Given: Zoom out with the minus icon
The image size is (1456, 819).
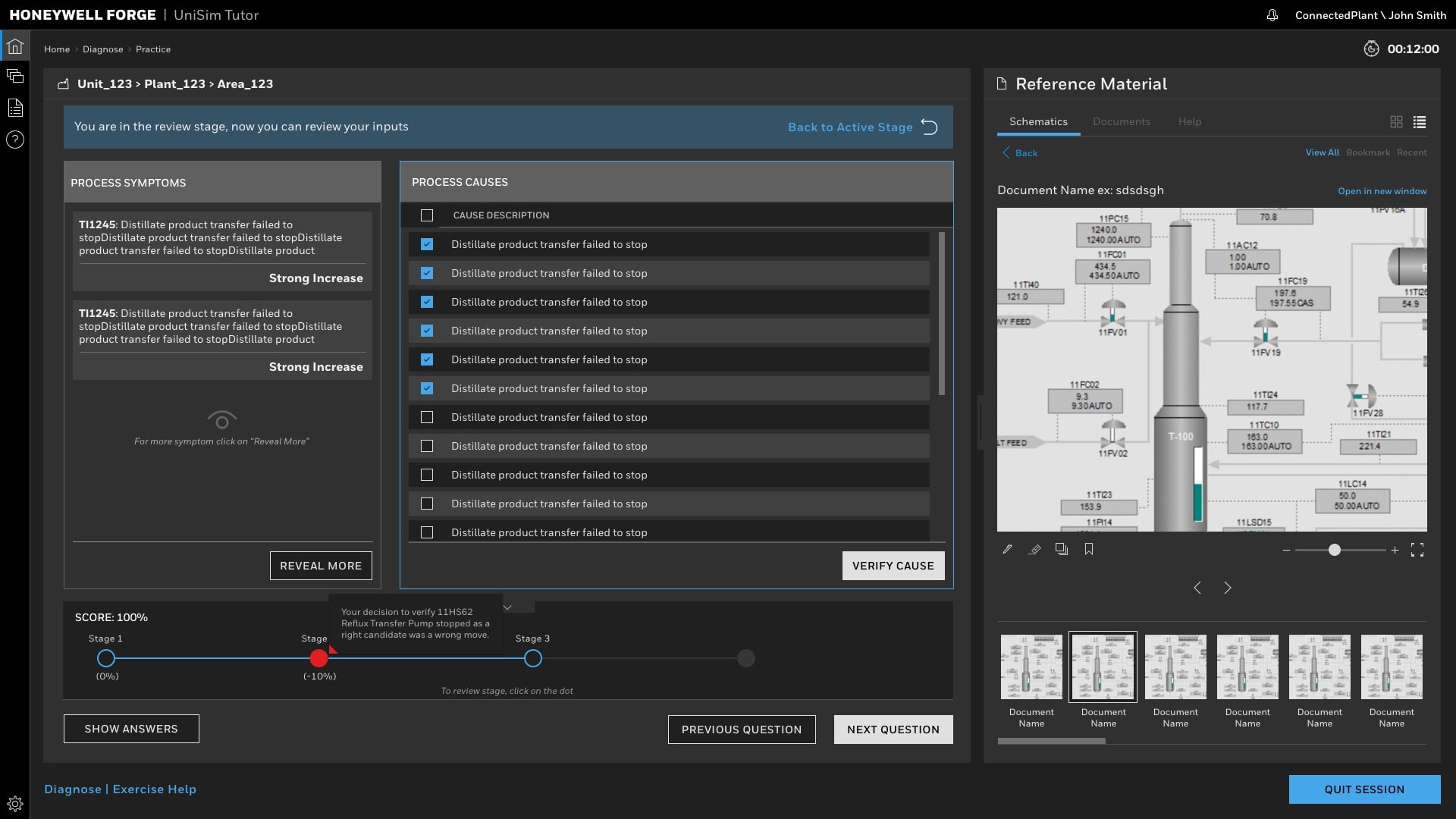Looking at the screenshot, I should pos(1286,550).
